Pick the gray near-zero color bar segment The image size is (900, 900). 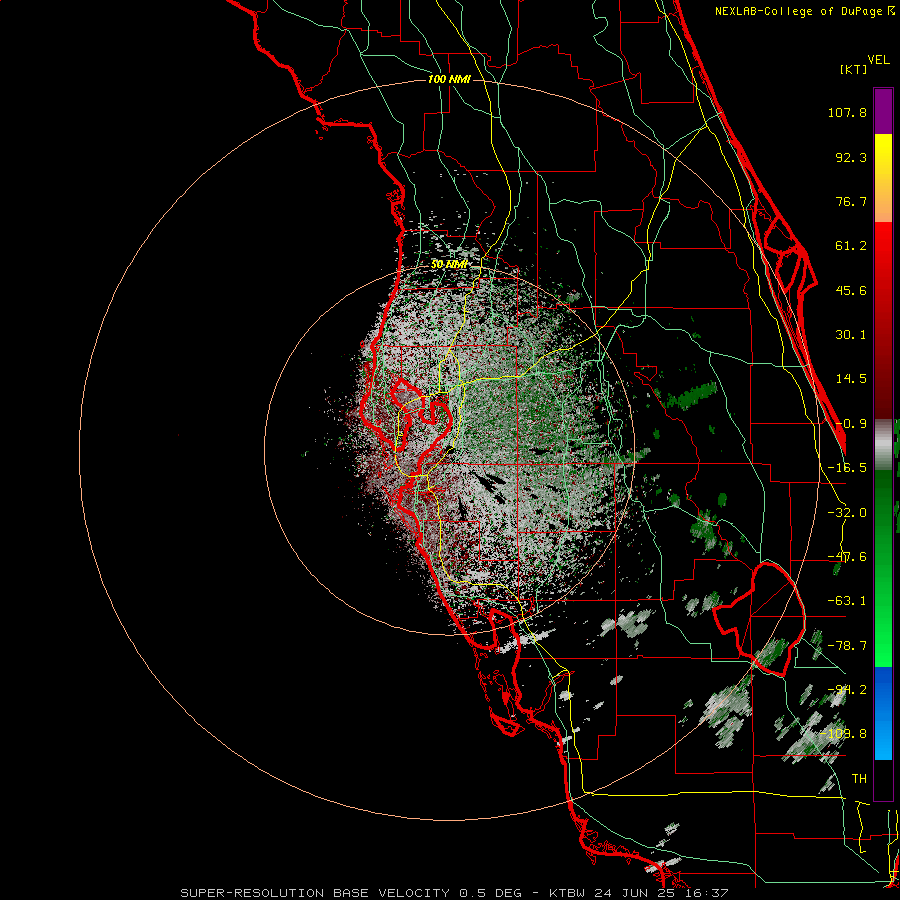pyautogui.click(x=883, y=445)
